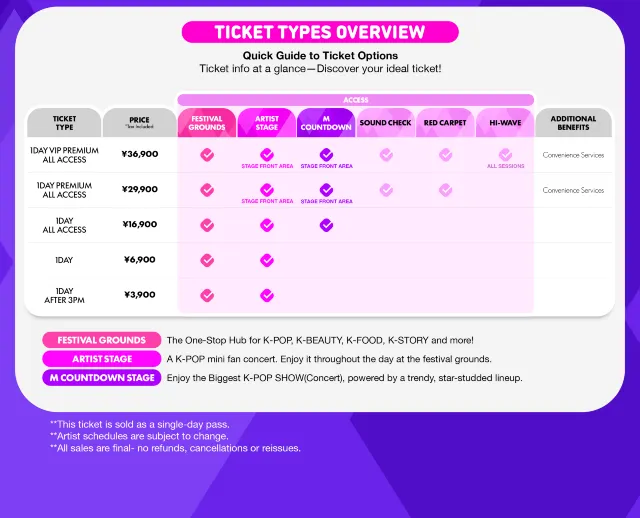
Task: Click the 1DAY VIP Premium Festival Grounds checkmark
Action: pos(207,155)
